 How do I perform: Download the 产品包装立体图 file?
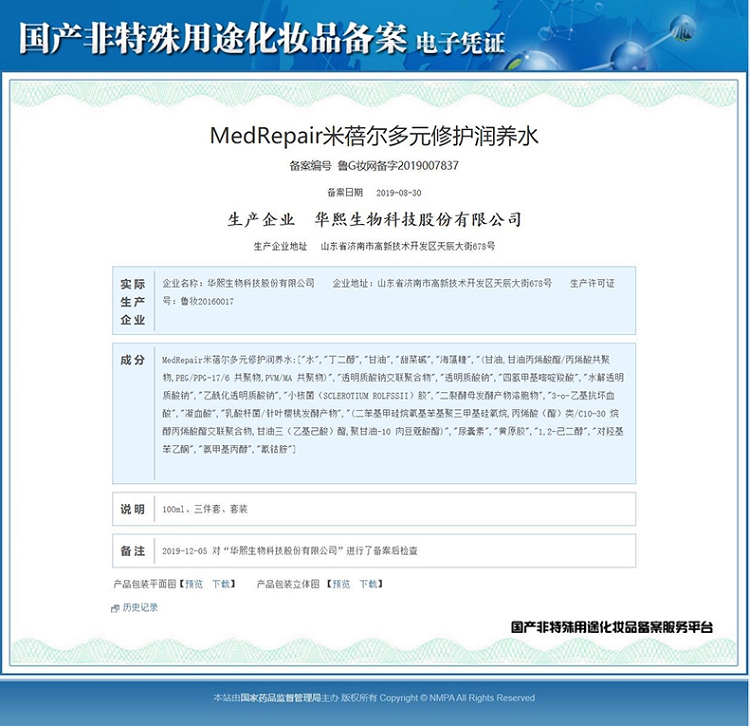[369, 583]
